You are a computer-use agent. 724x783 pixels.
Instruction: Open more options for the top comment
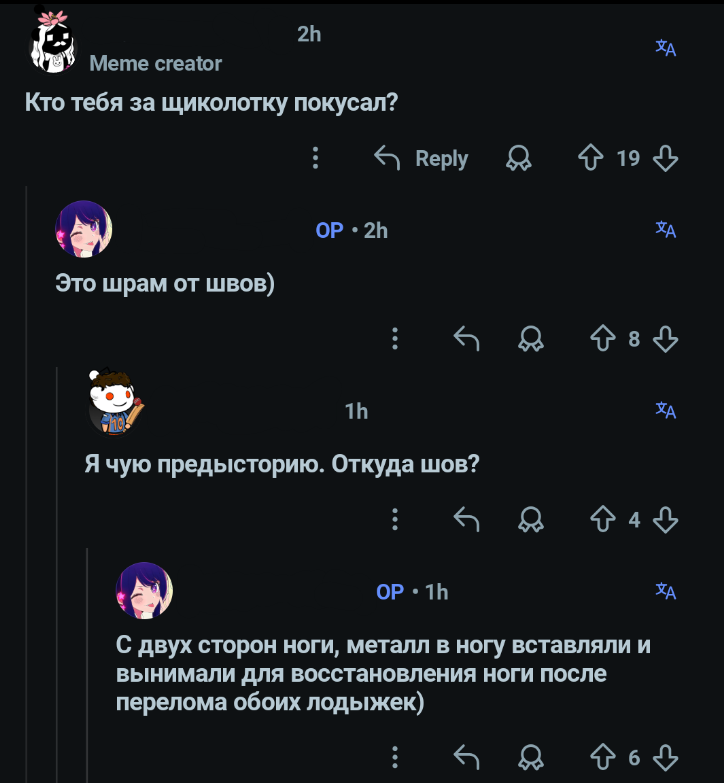[316, 158]
